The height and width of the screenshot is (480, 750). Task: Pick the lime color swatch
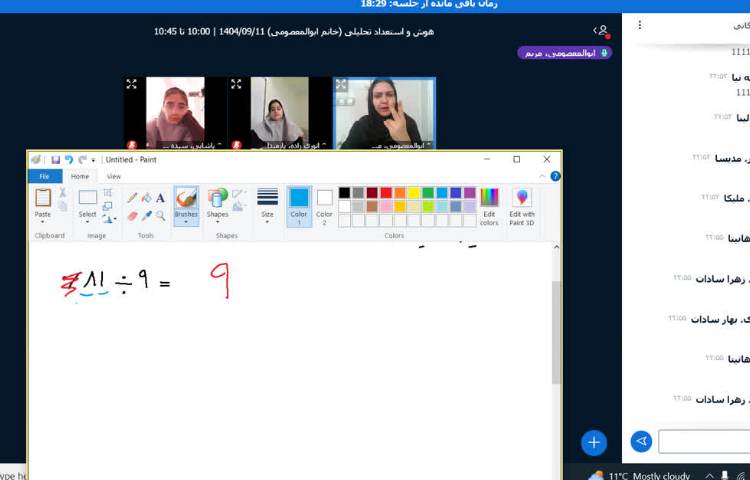point(428,206)
